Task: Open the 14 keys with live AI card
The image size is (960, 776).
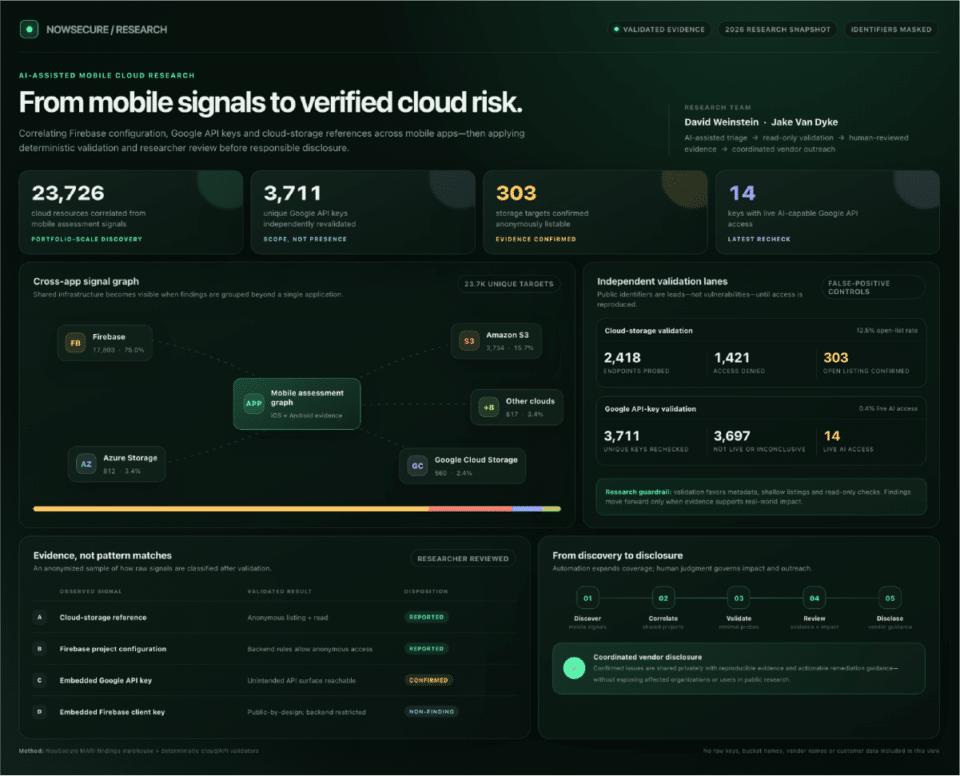Action: [x=827, y=213]
